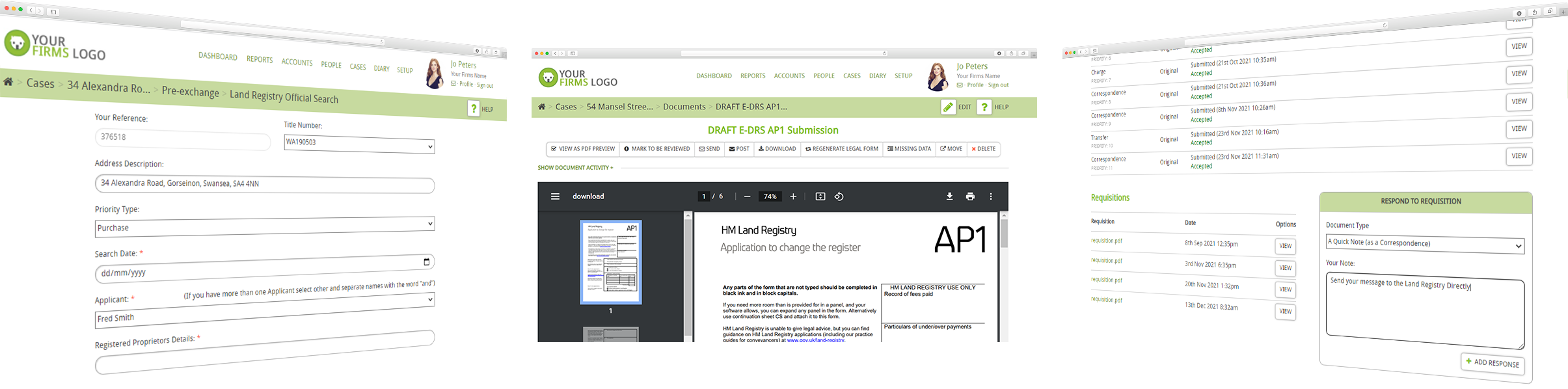Click home icon in DRAFT E-DRS AP1 breadcrumb
The height and width of the screenshot is (389, 1568).
tap(541, 107)
